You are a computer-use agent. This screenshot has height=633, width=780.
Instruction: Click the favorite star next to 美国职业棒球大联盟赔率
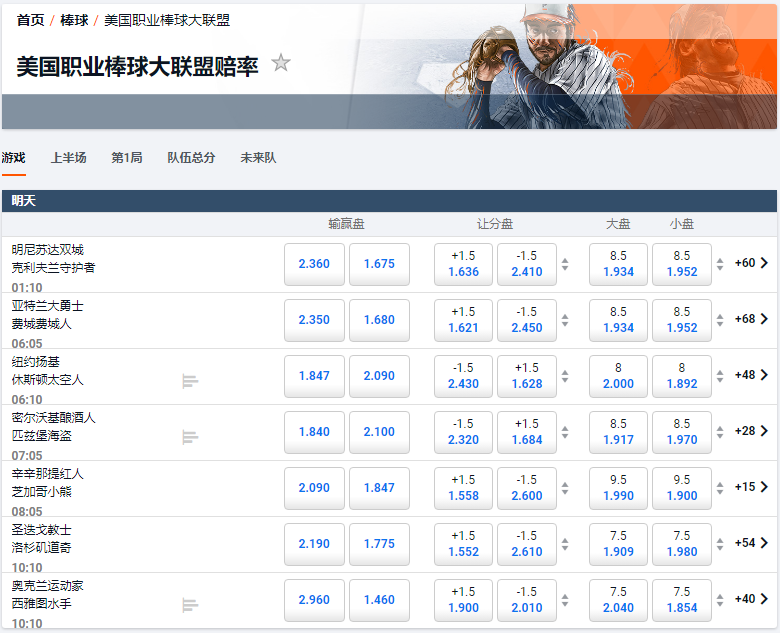(281, 64)
